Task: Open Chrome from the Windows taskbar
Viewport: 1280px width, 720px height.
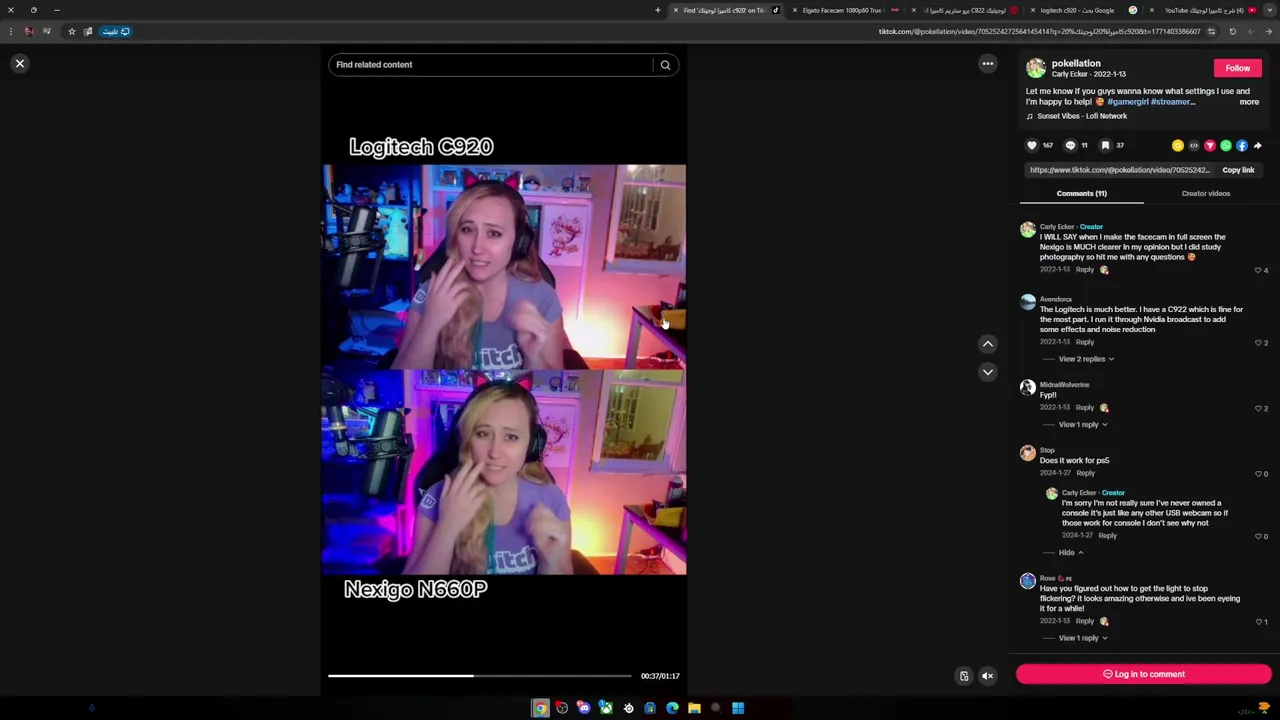Action: [540, 708]
